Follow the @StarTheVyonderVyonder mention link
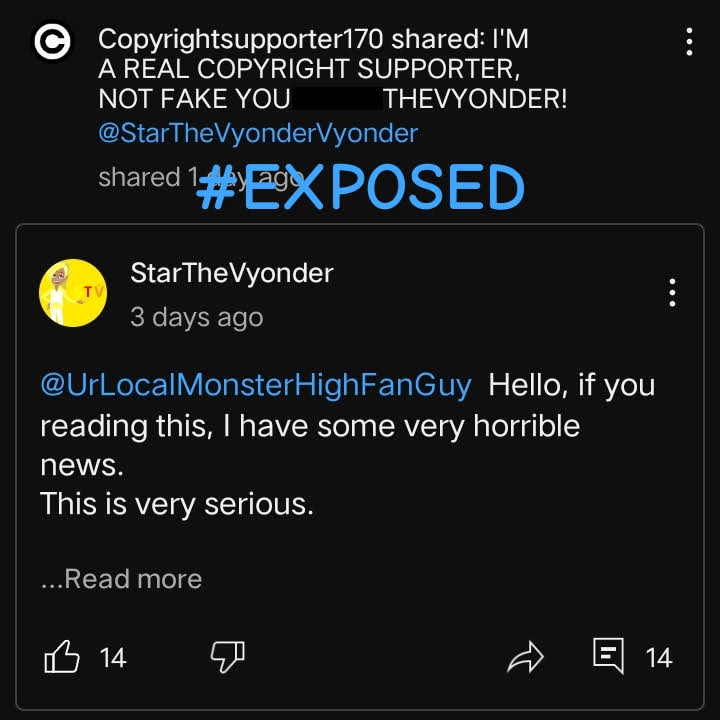720x720 pixels. coord(258,133)
